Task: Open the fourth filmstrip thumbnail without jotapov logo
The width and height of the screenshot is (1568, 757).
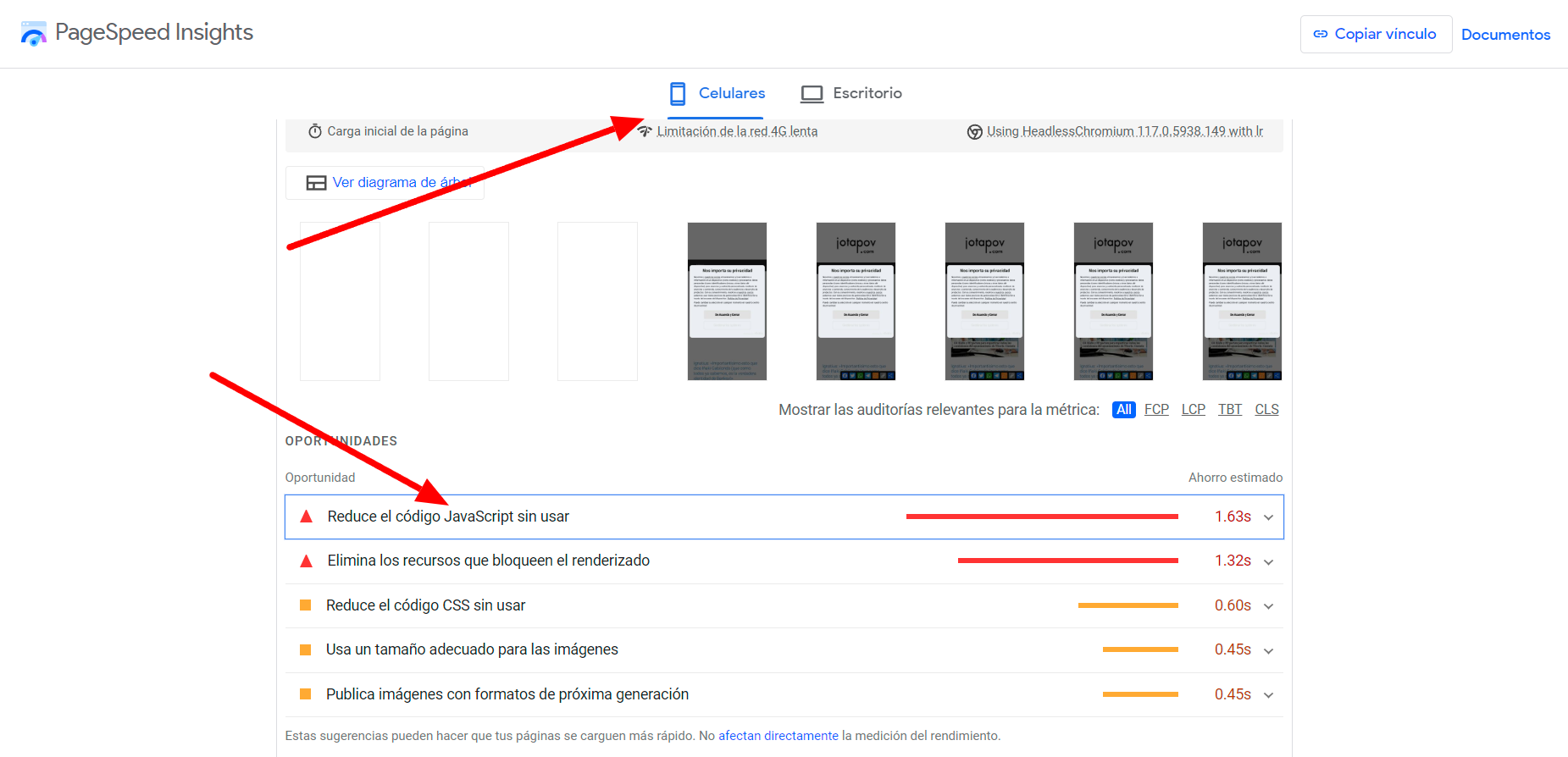Action: (727, 301)
